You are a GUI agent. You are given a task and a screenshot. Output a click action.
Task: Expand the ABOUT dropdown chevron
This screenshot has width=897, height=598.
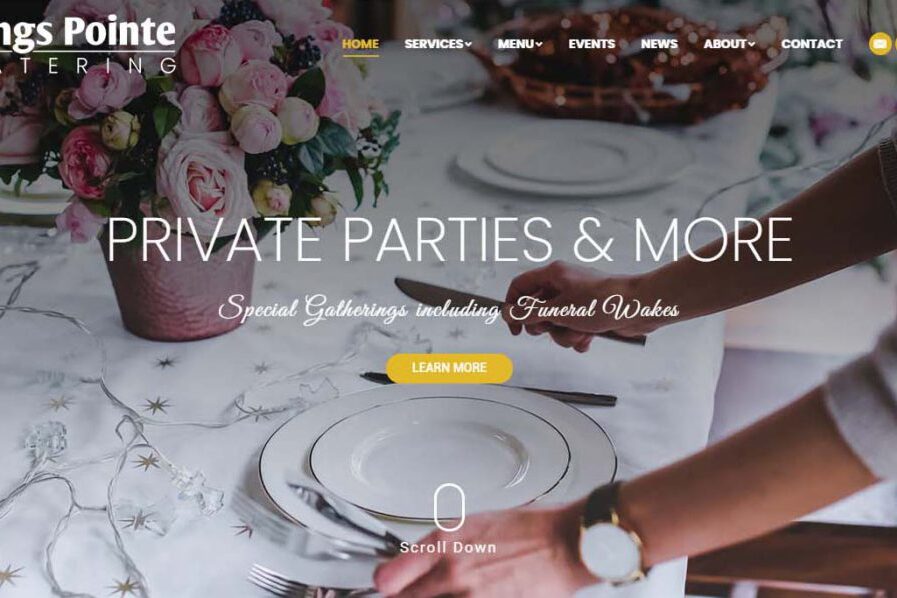coord(752,44)
